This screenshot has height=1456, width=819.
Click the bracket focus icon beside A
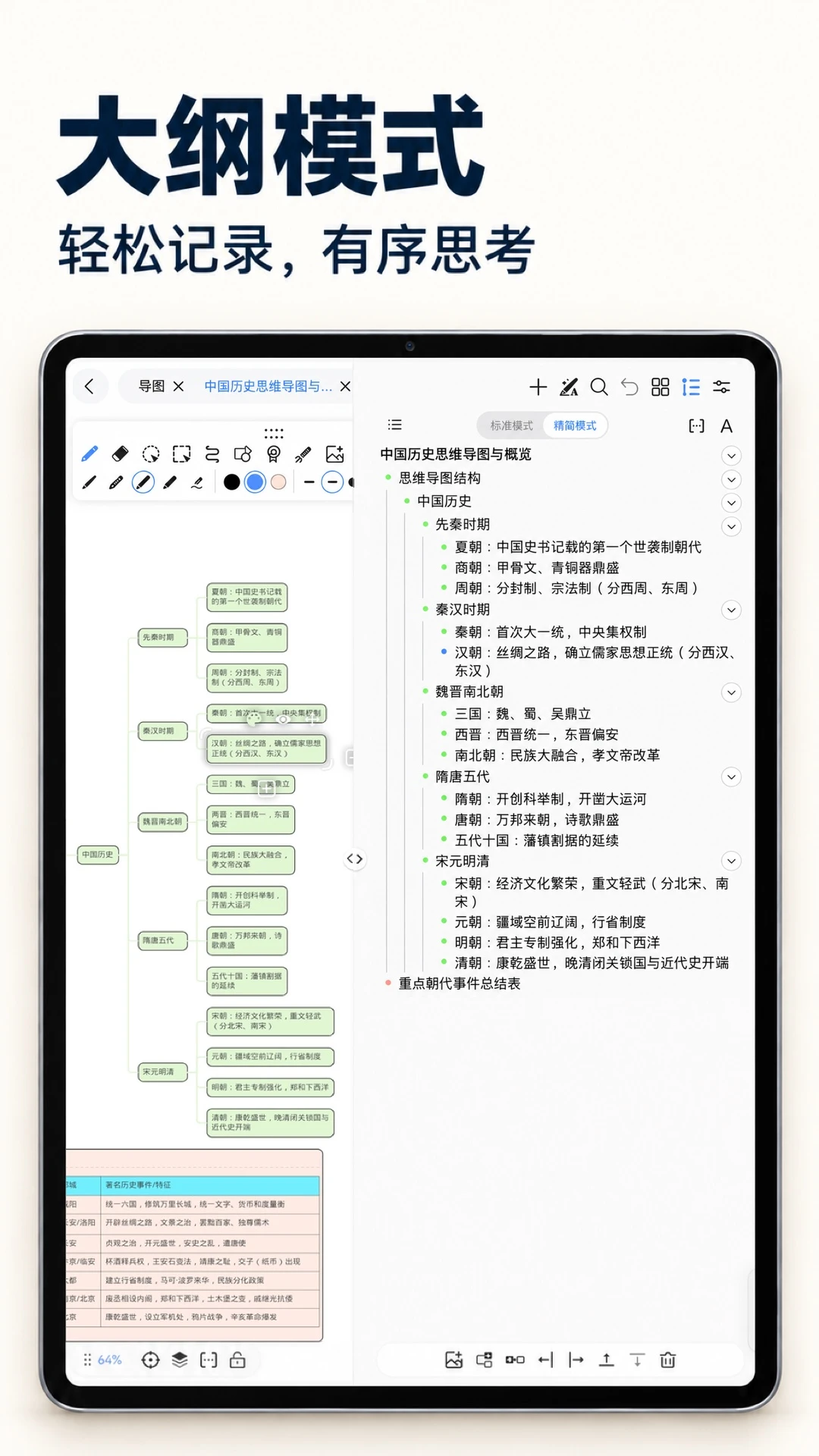click(x=696, y=426)
